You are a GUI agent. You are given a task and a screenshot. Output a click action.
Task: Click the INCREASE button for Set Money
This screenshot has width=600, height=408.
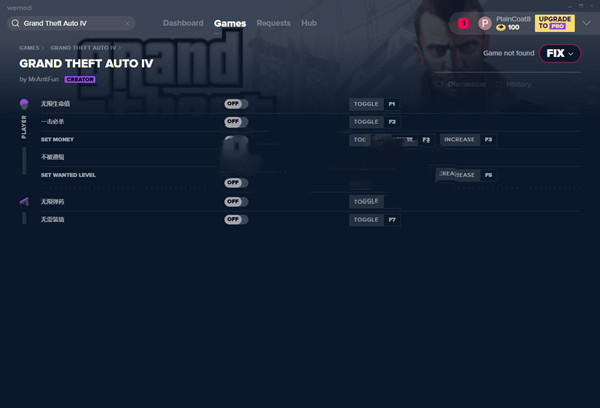point(459,140)
